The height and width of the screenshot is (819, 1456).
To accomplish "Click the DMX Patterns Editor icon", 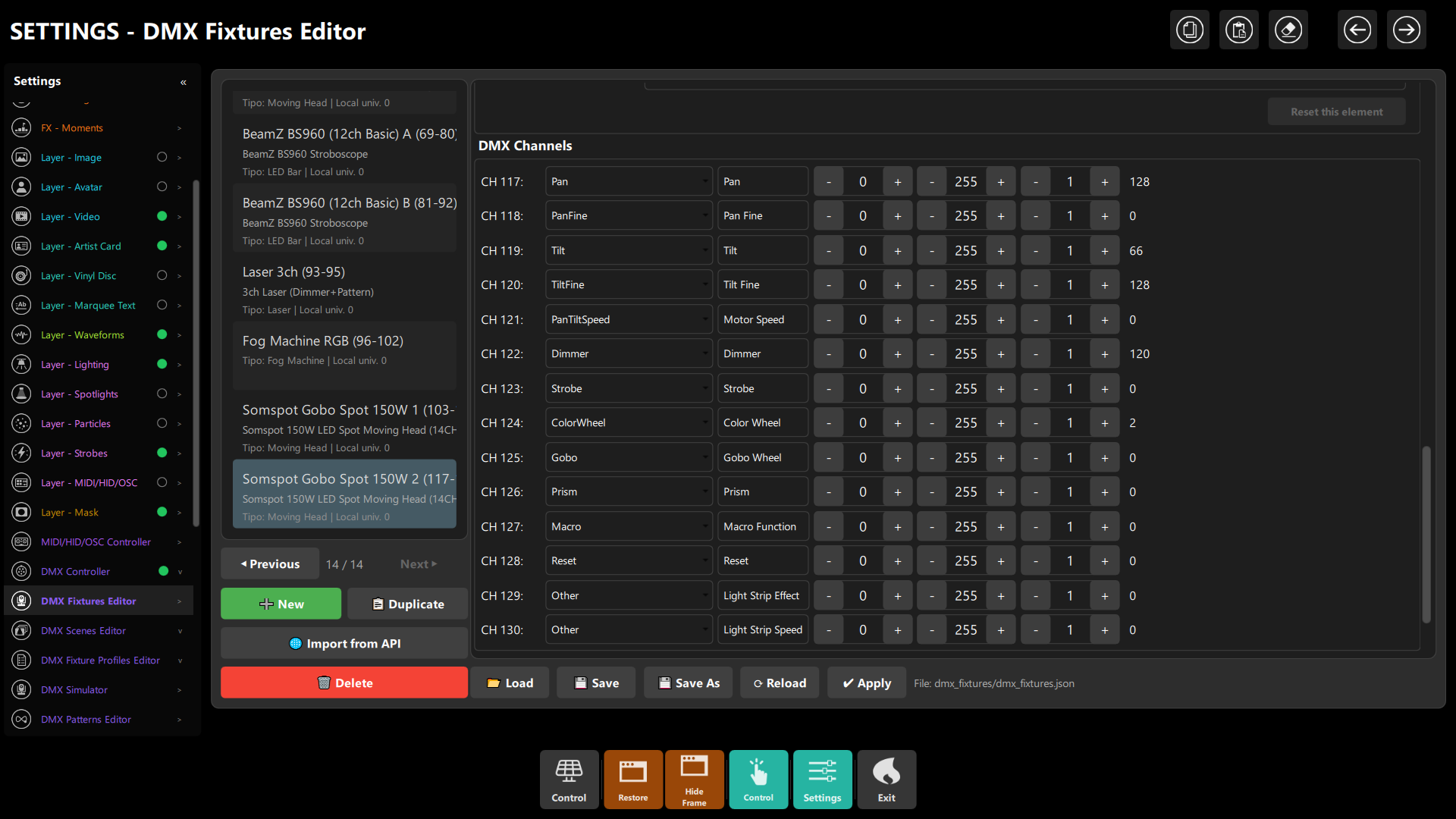I will 22,720.
